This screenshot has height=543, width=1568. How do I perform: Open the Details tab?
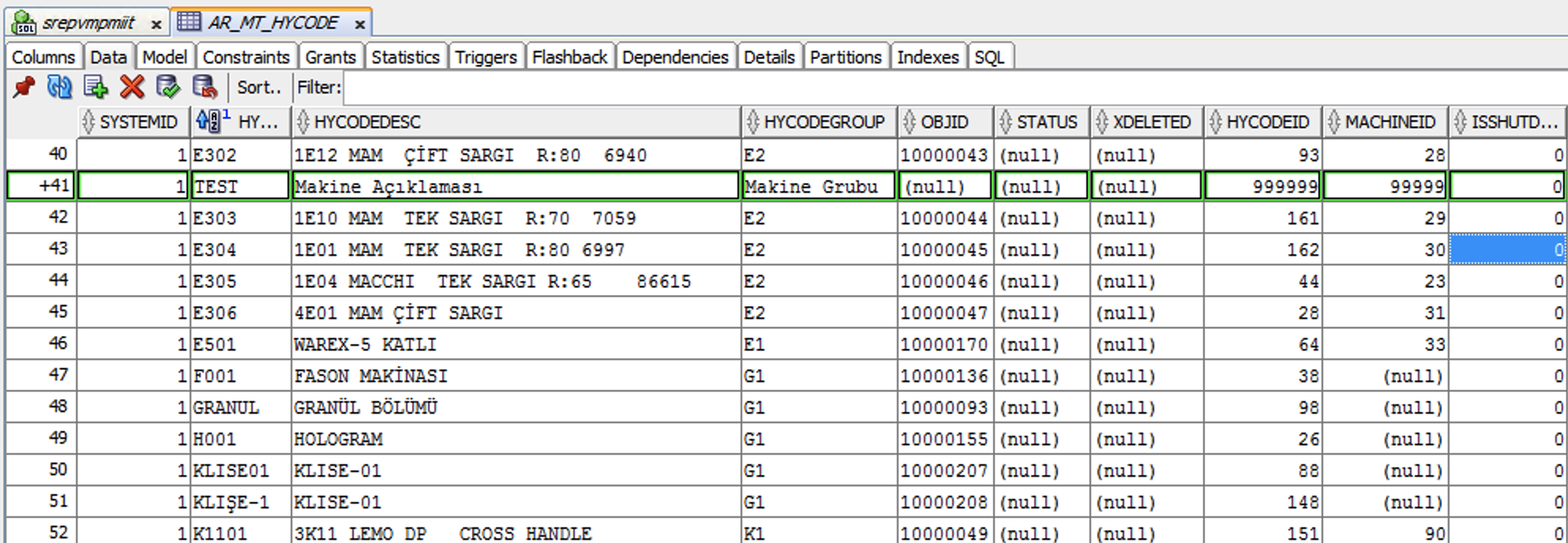(769, 57)
